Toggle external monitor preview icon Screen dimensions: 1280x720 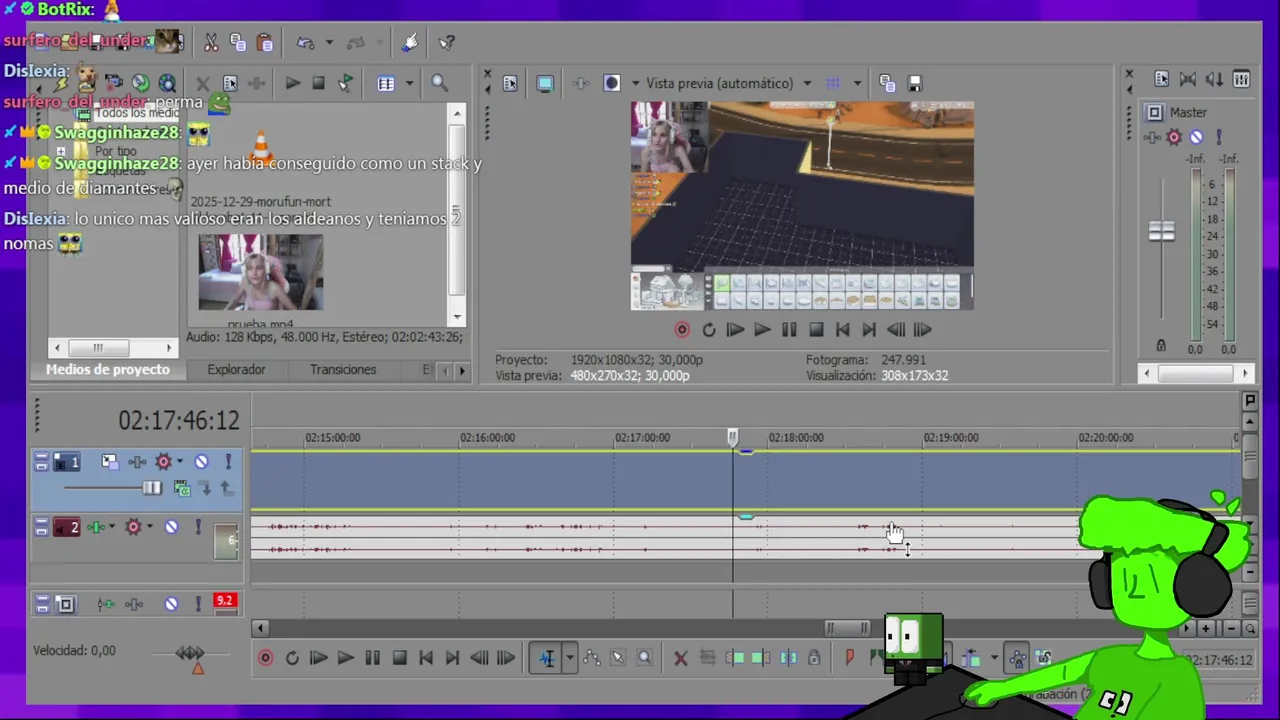point(545,83)
